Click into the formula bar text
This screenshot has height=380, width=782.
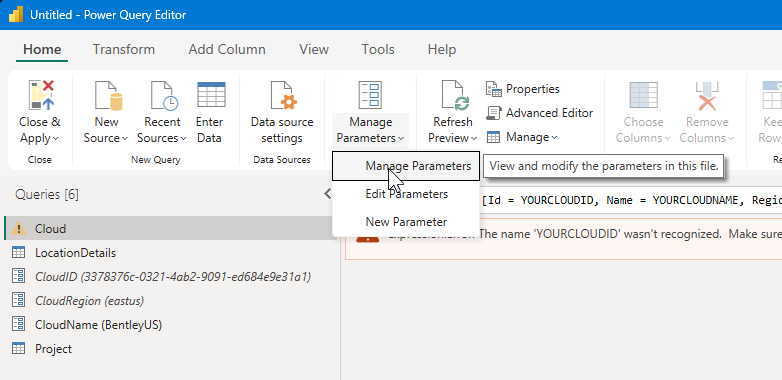point(631,200)
